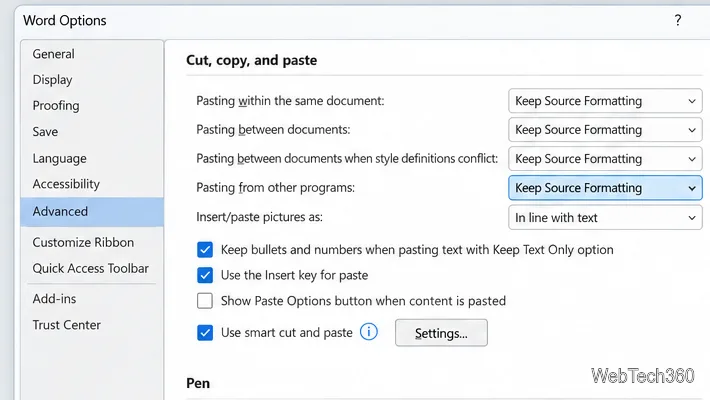Open Pasting between documents dropdown
Screen dimensions: 710x400
pyautogui.click(x=605, y=130)
